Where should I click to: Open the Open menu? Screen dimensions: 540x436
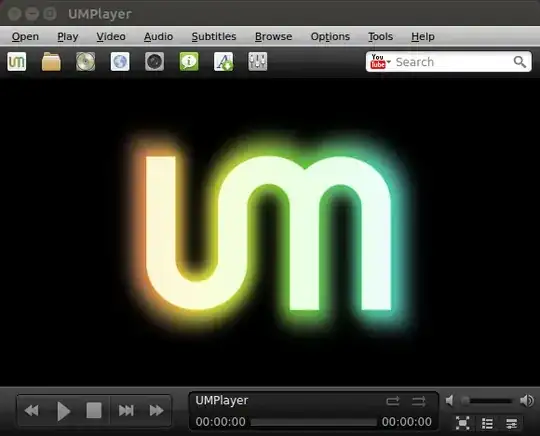point(25,37)
